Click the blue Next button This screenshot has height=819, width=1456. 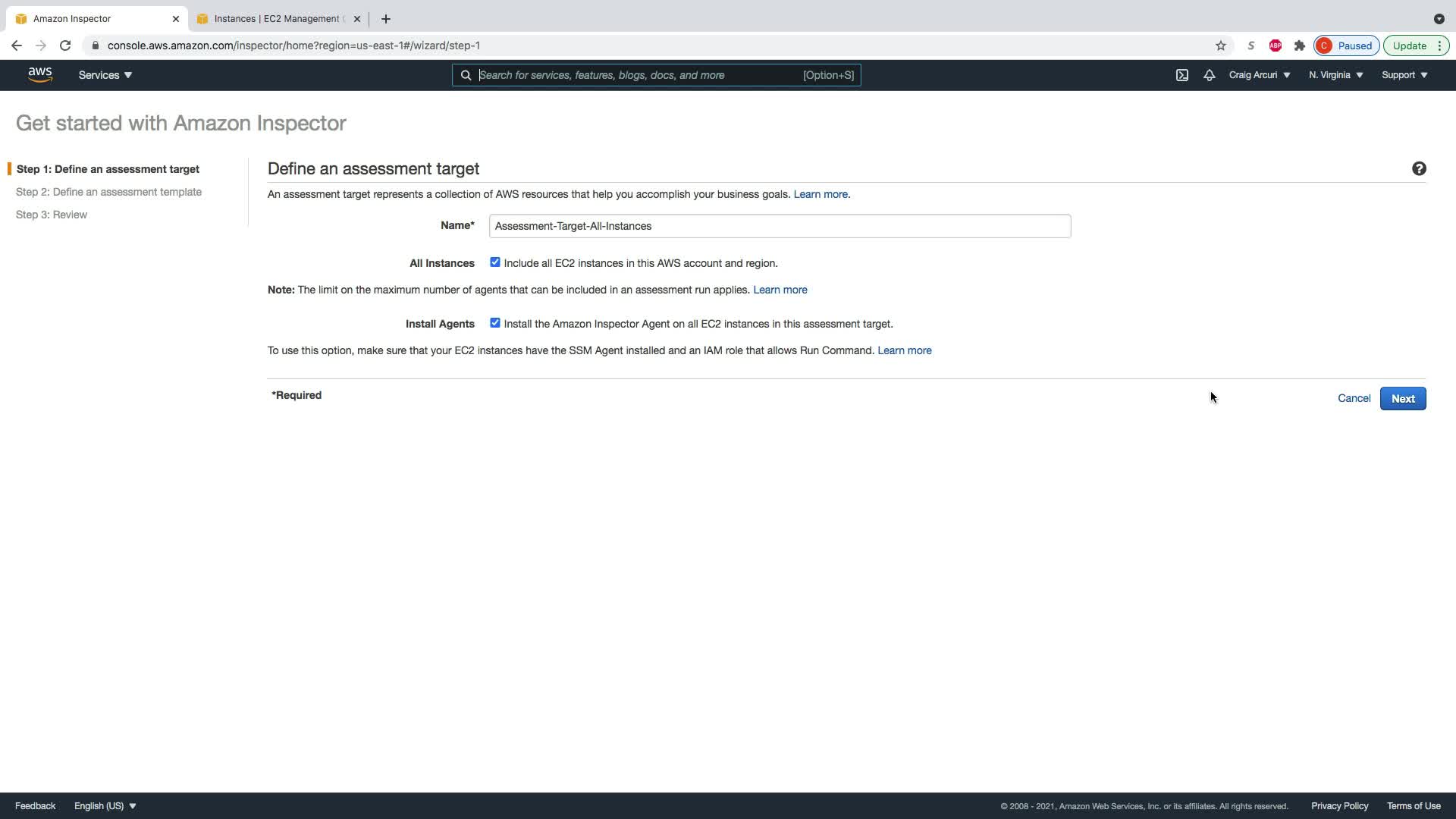[x=1402, y=399]
